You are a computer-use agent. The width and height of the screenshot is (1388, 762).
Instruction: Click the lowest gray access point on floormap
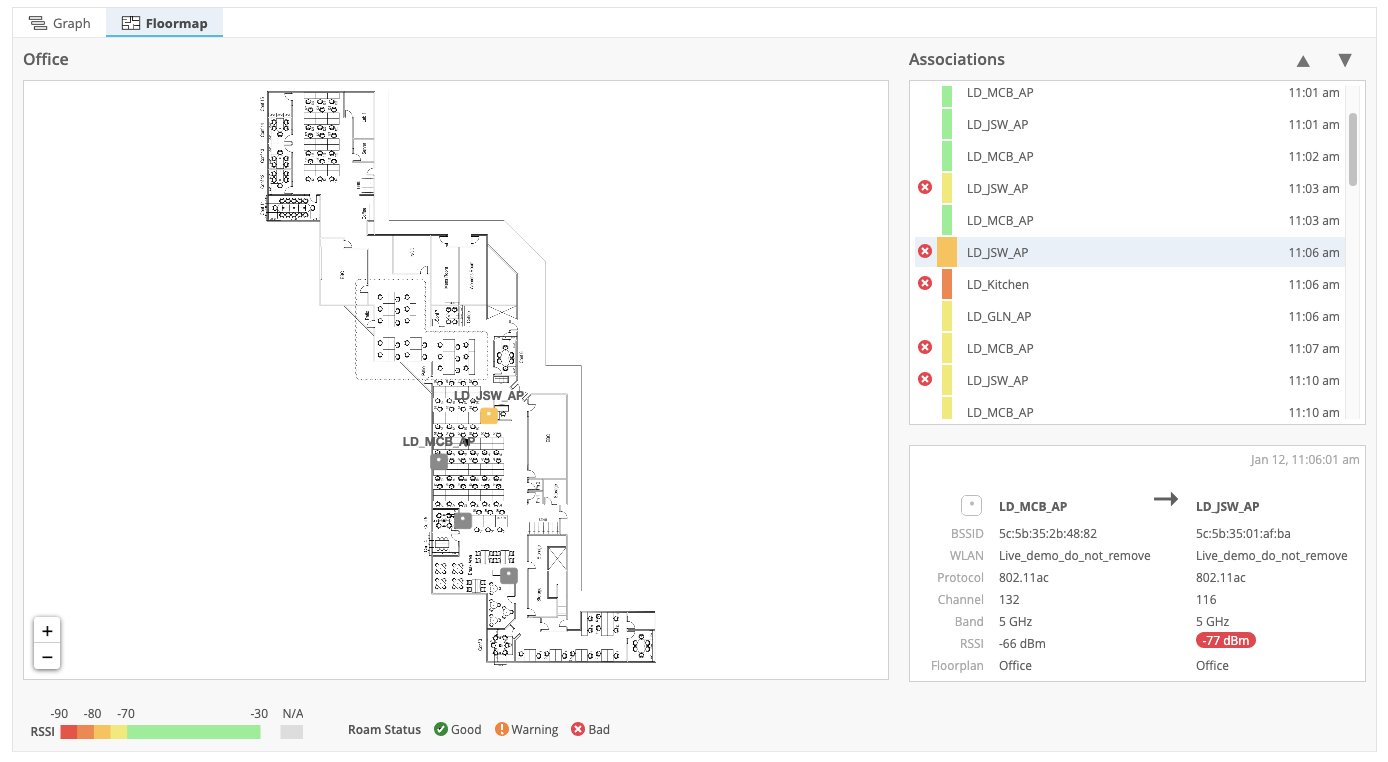pos(509,575)
